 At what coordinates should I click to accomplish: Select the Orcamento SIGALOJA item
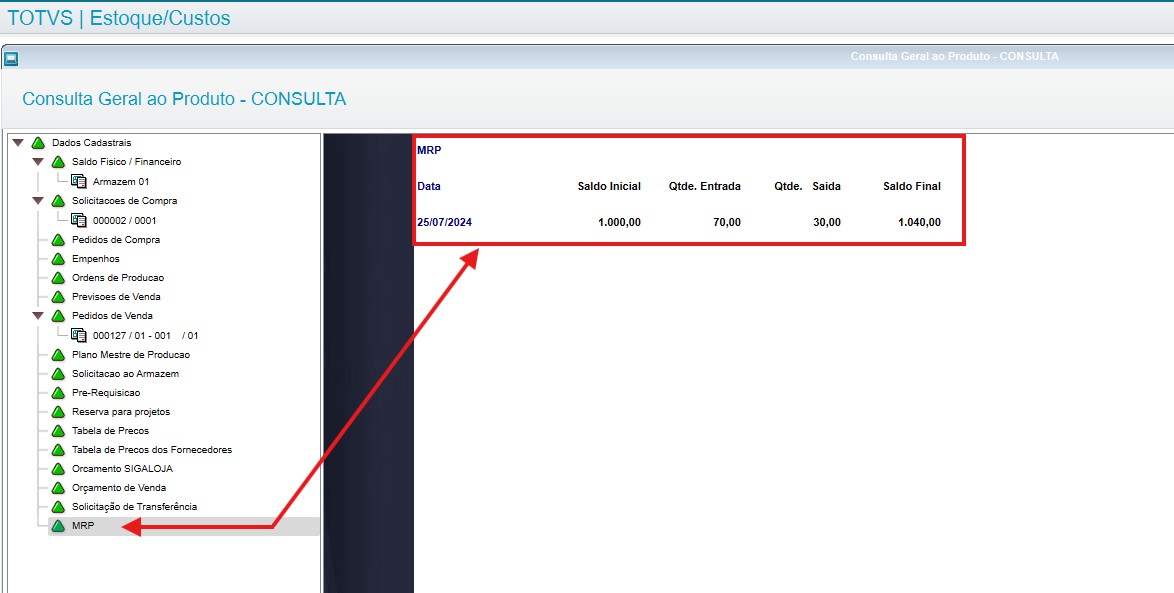click(123, 469)
